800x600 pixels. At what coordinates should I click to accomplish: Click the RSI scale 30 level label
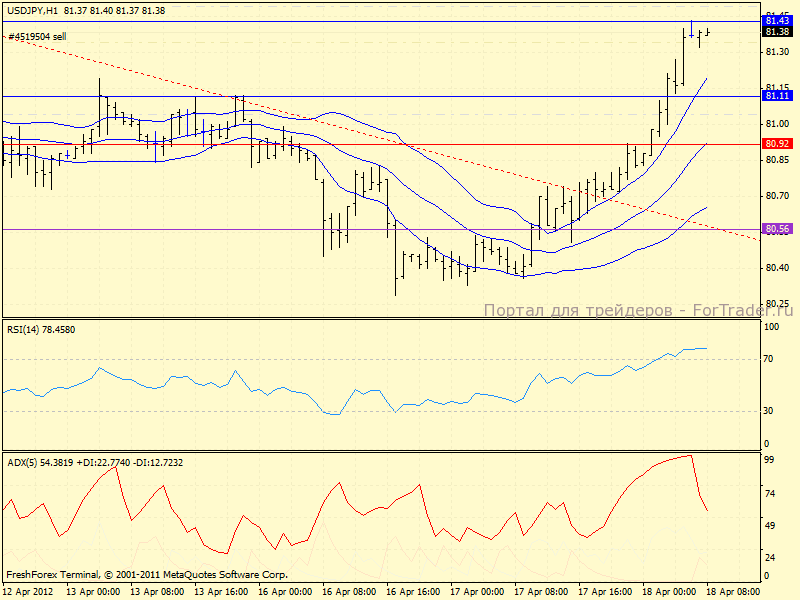click(770, 410)
